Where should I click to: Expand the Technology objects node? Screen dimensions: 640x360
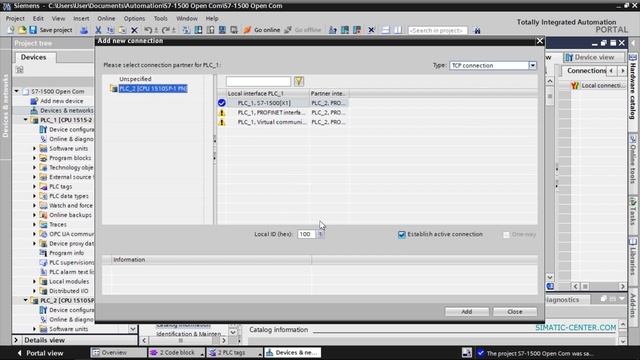pyautogui.click(x=34, y=167)
